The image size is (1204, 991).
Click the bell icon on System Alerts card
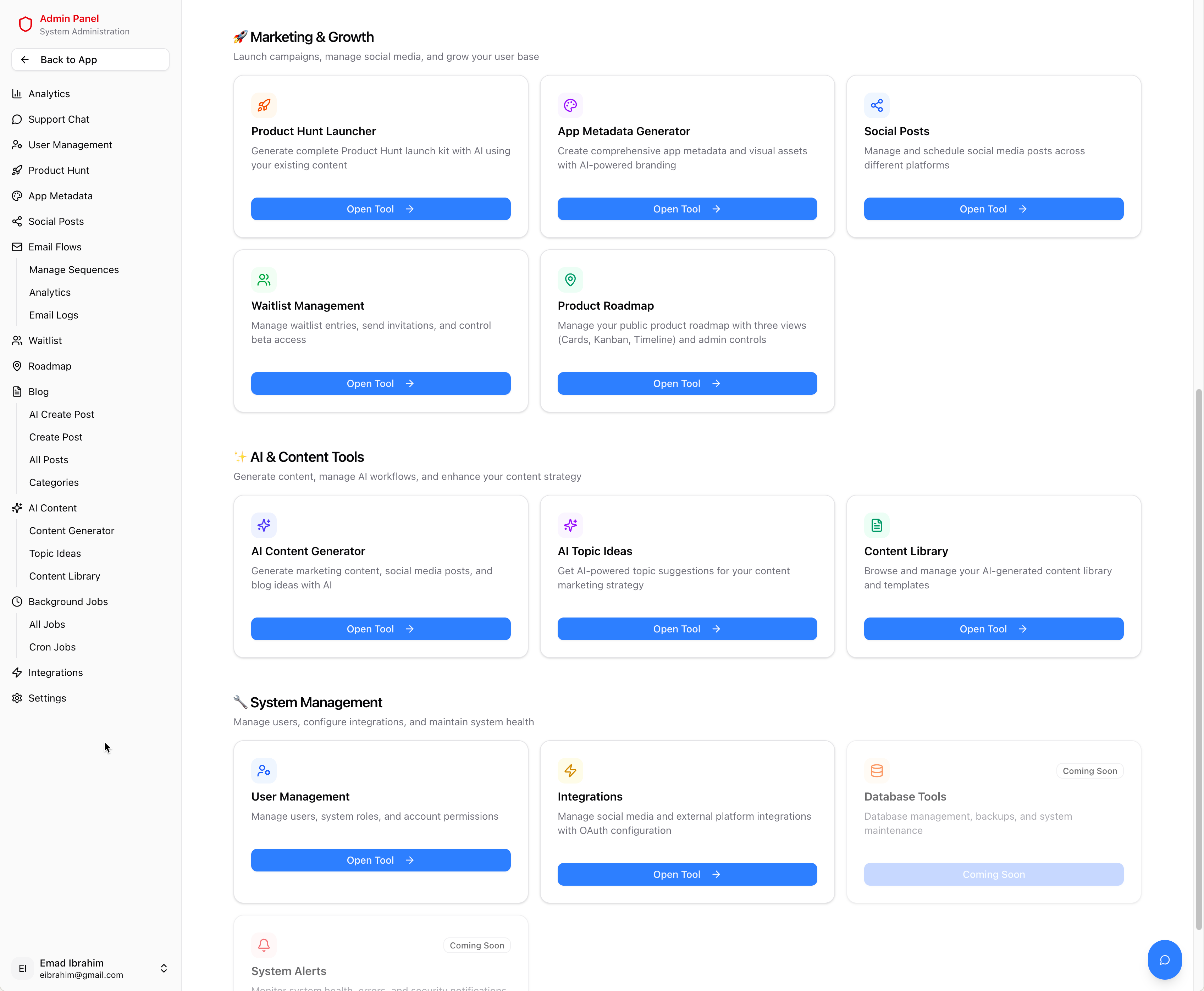(264, 945)
